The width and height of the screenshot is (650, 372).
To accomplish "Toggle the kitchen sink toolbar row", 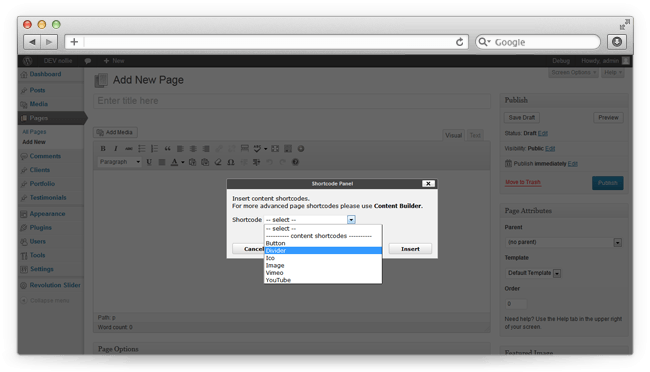I will [x=288, y=148].
